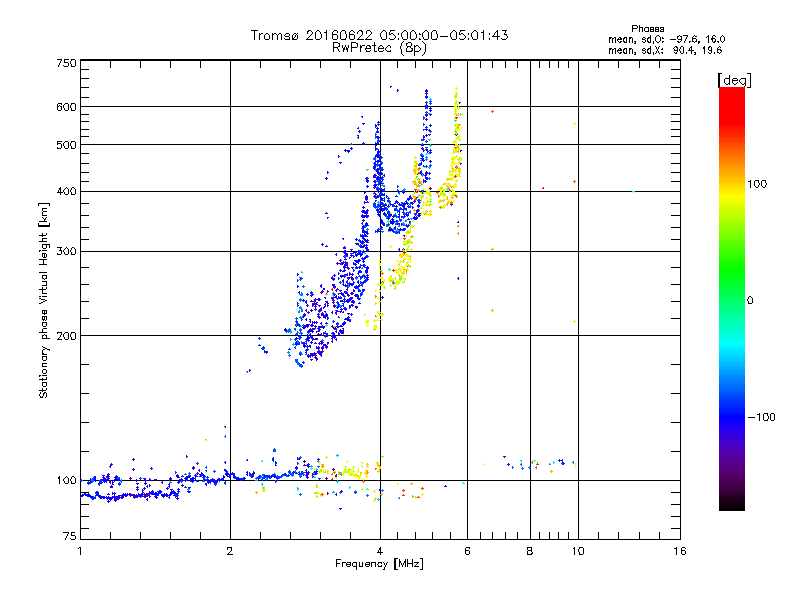Click the x-axis '10' tick label
This screenshot has height=600, width=800.
pos(578,551)
